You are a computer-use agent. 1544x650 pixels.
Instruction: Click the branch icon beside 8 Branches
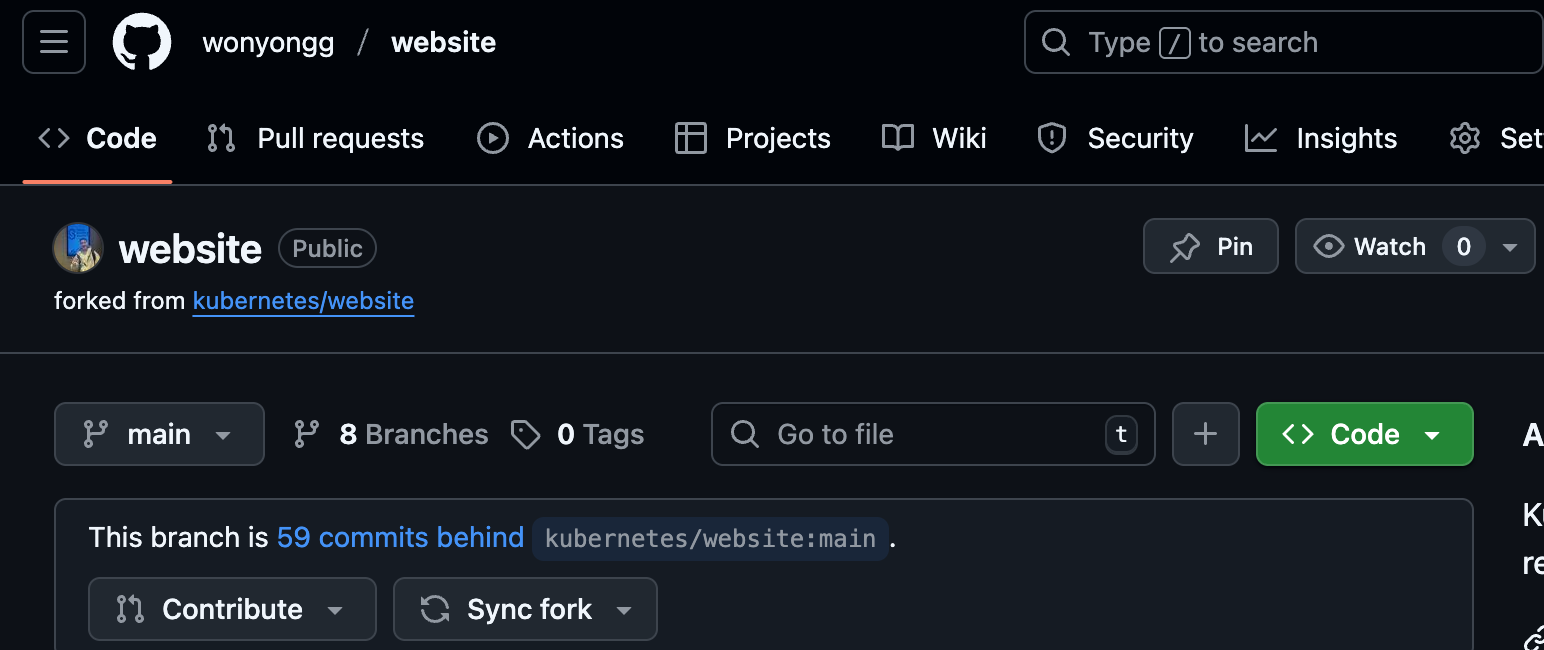[x=306, y=434]
